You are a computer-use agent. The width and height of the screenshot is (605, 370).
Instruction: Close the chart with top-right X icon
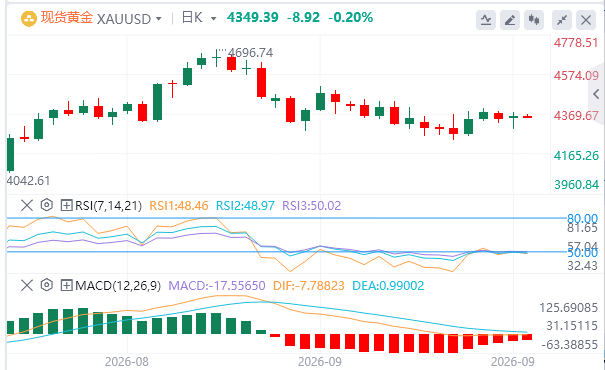[586, 20]
